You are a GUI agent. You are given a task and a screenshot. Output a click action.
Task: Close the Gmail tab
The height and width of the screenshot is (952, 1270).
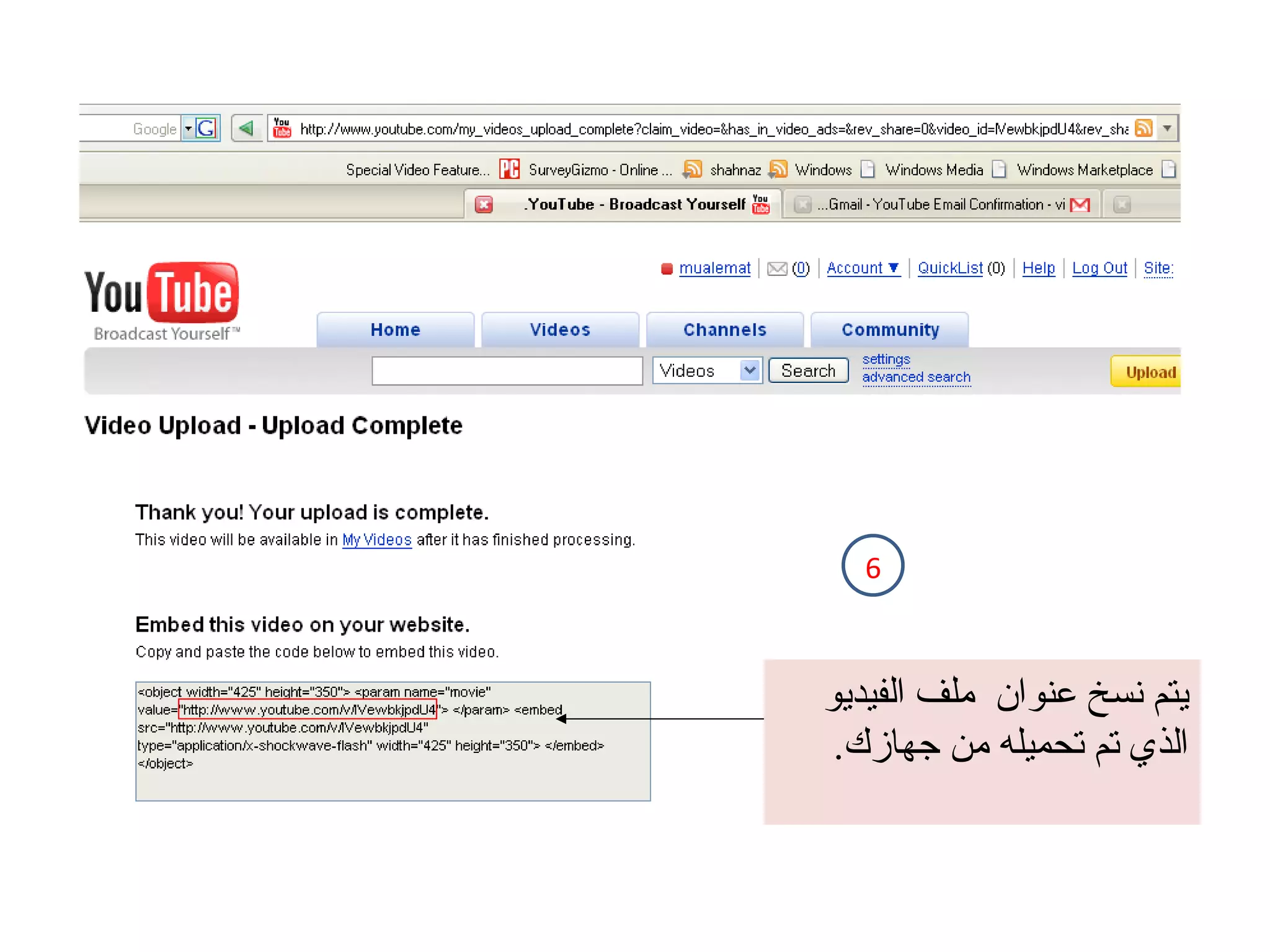pos(802,205)
